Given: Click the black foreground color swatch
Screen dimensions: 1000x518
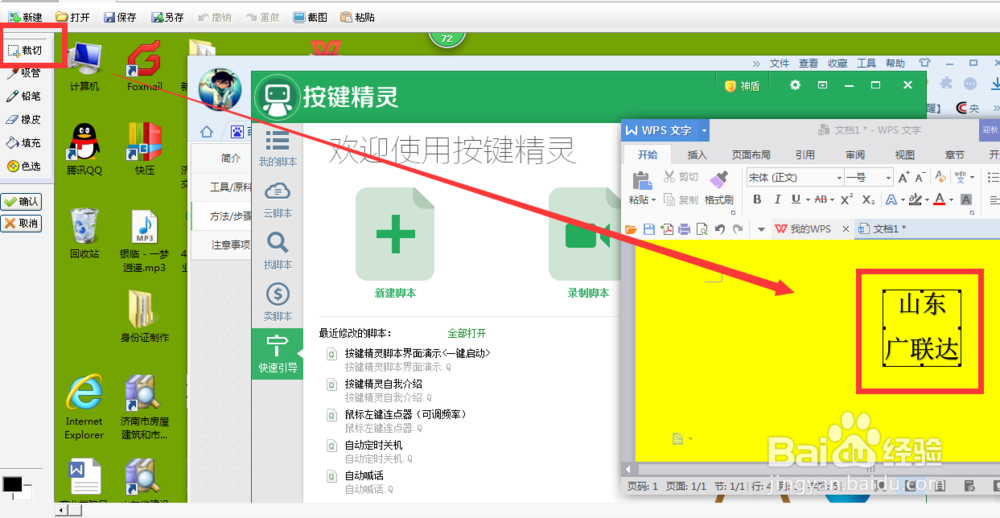Looking at the screenshot, I should coord(12,484).
